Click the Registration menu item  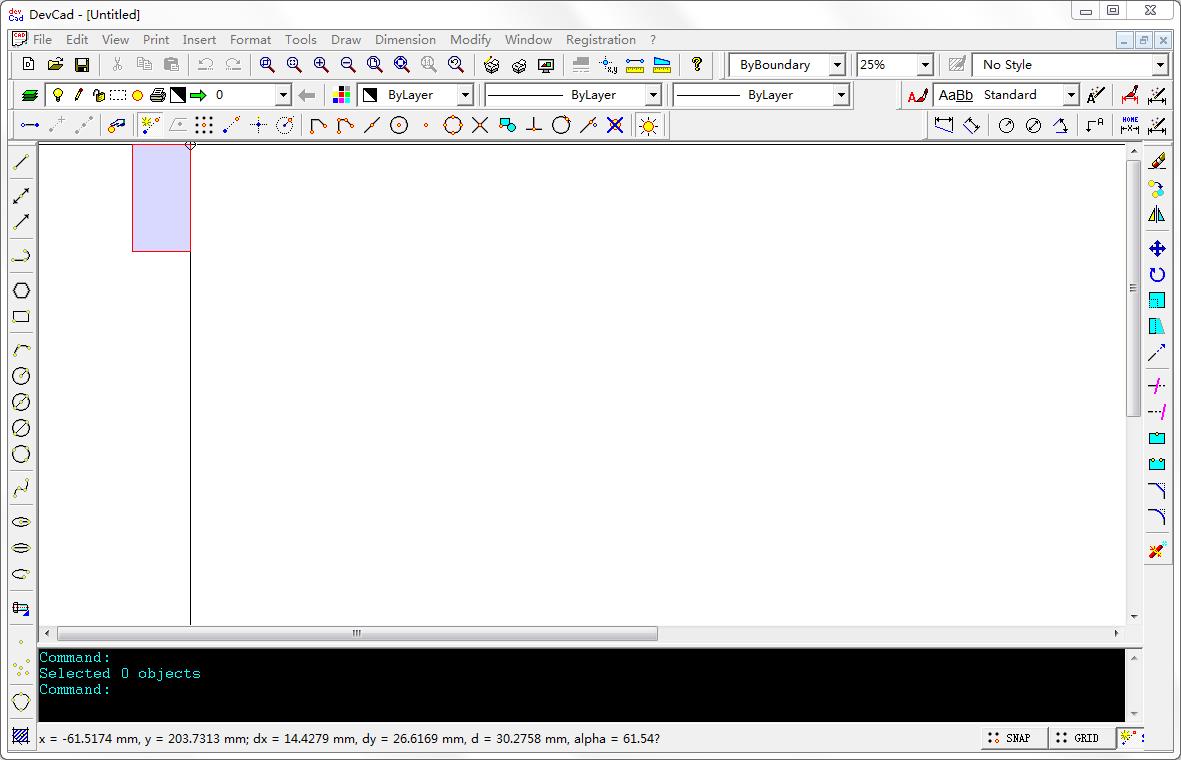coord(600,40)
